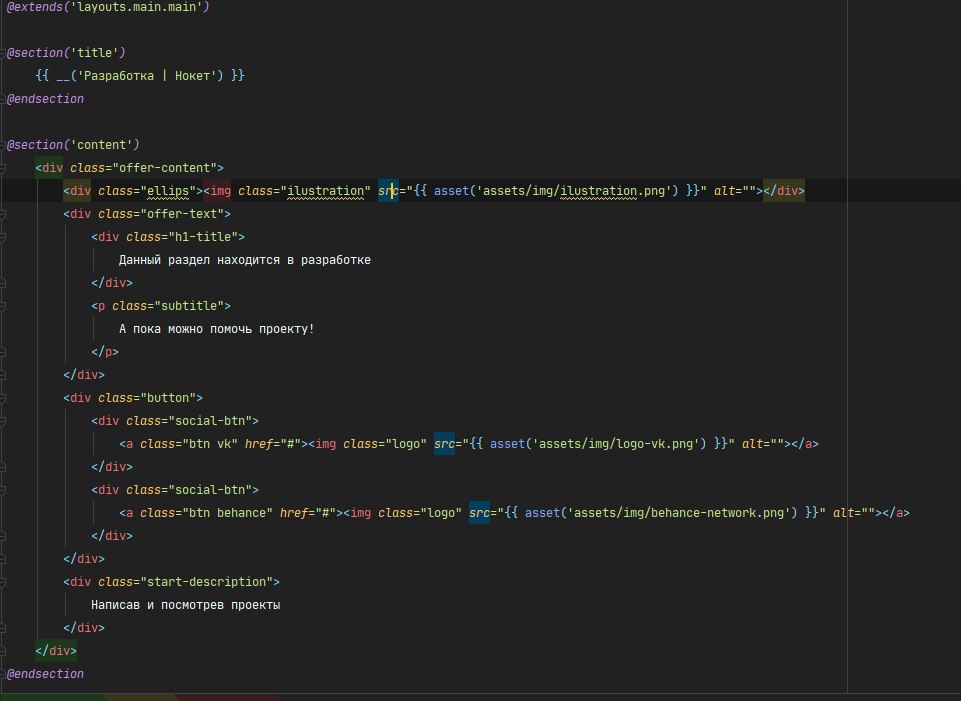Click the "offer-content" class value
The image size is (961, 701).
[164, 168]
